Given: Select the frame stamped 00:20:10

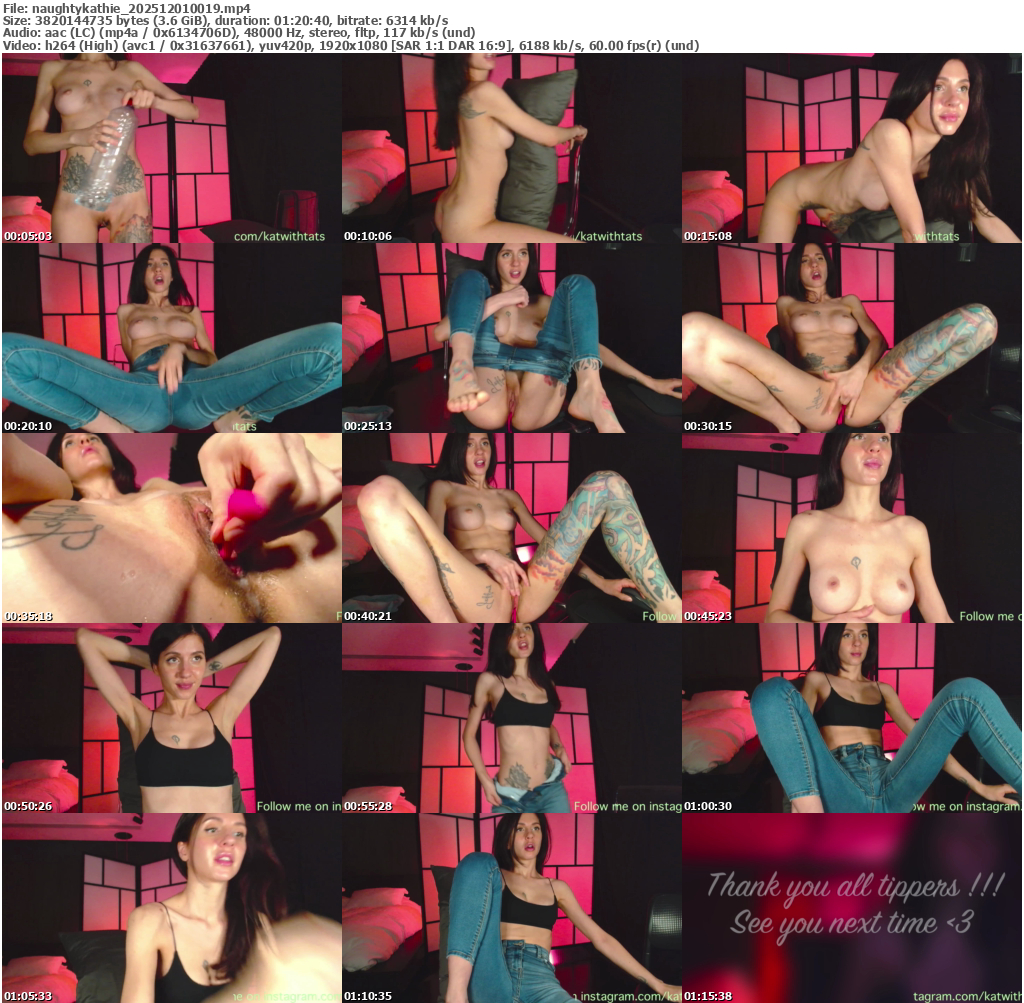Looking at the screenshot, I should 171,338.
